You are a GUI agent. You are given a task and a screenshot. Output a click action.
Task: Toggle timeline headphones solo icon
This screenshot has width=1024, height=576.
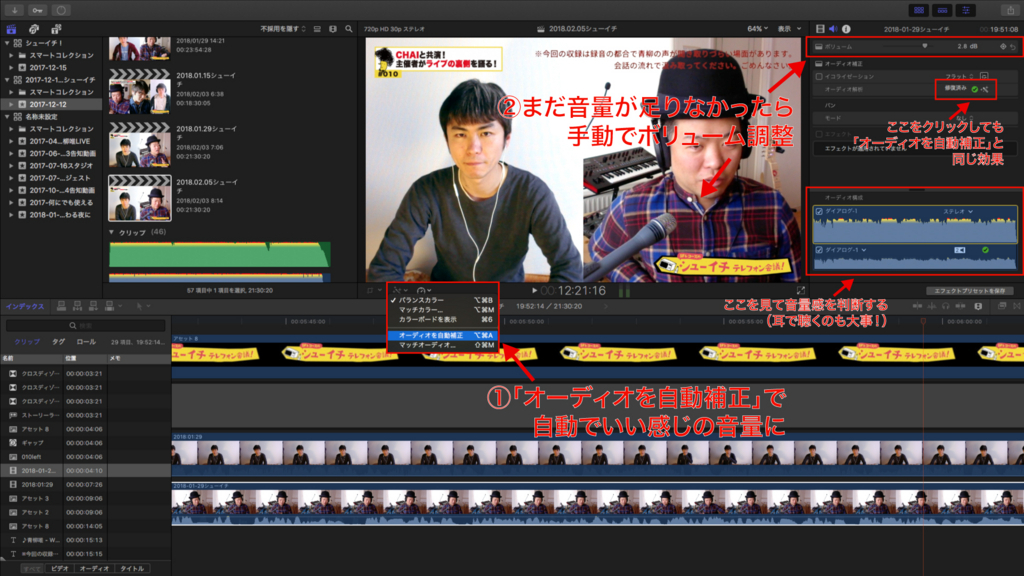tap(946, 306)
